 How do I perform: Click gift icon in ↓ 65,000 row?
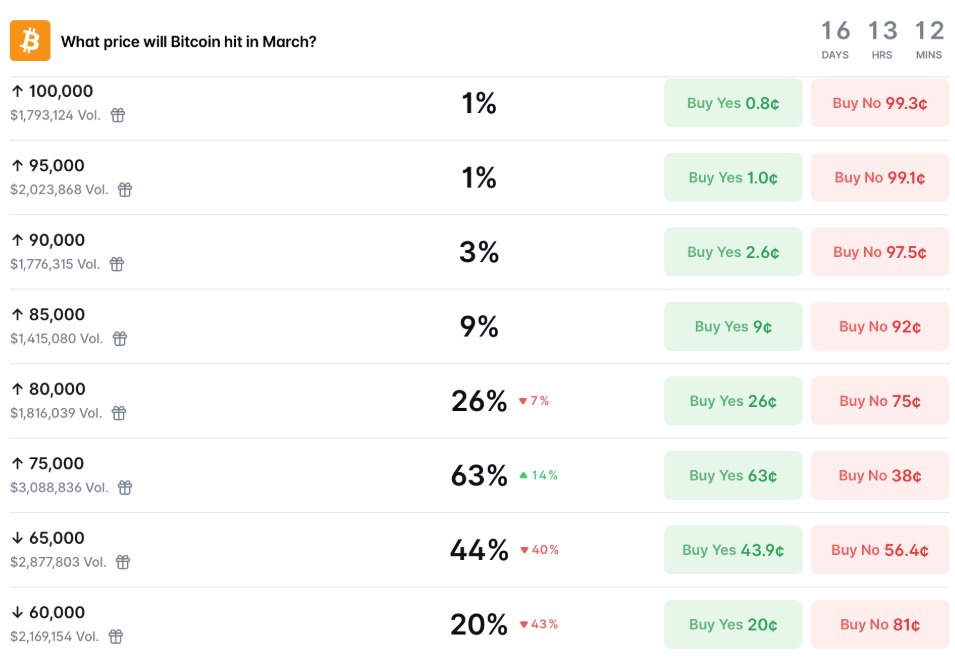coord(123,562)
